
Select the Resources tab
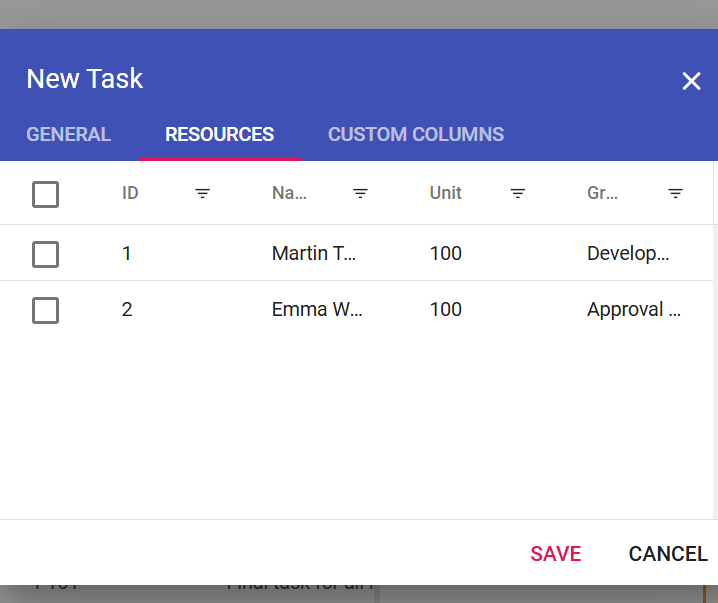pyautogui.click(x=219, y=135)
